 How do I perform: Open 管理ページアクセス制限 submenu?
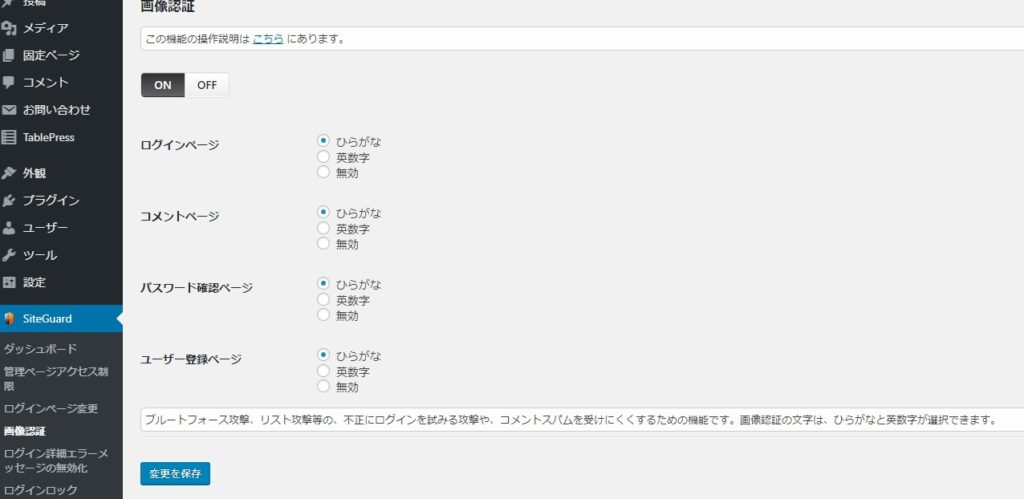coord(56,379)
